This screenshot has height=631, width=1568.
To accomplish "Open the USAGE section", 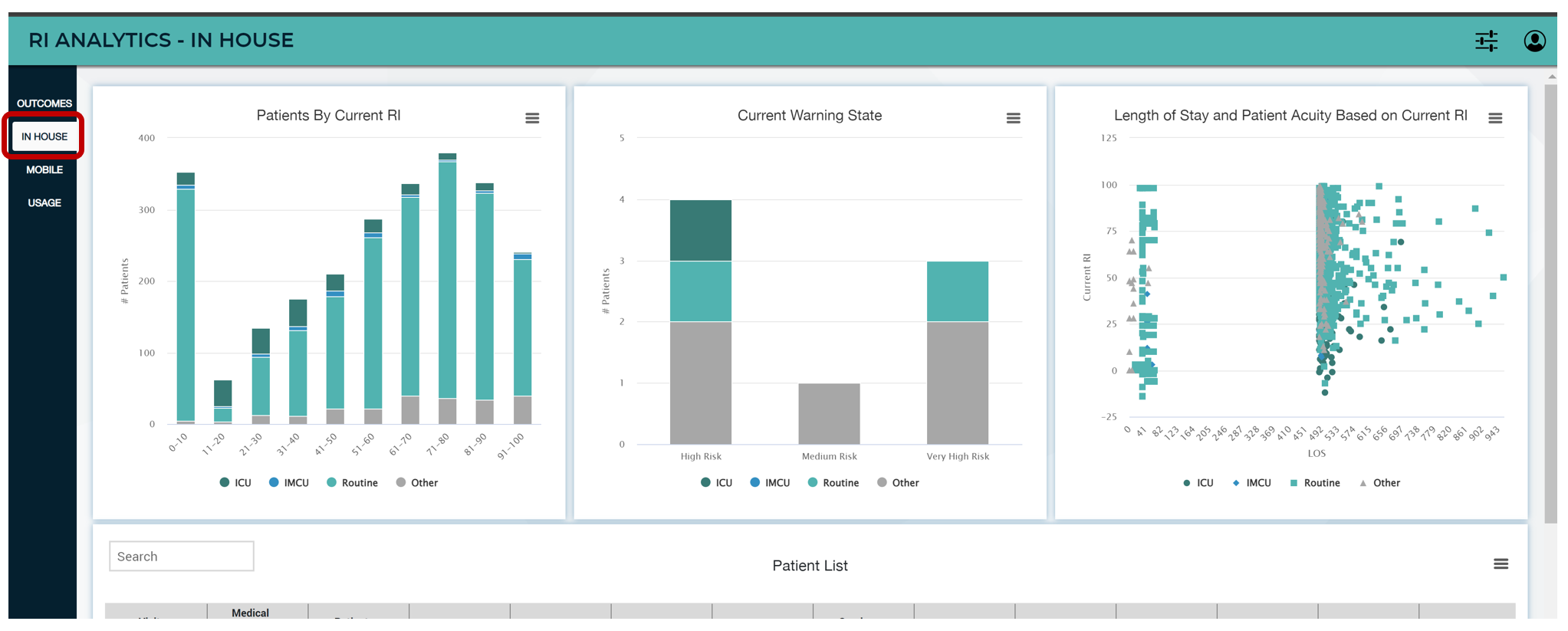I will tap(44, 202).
